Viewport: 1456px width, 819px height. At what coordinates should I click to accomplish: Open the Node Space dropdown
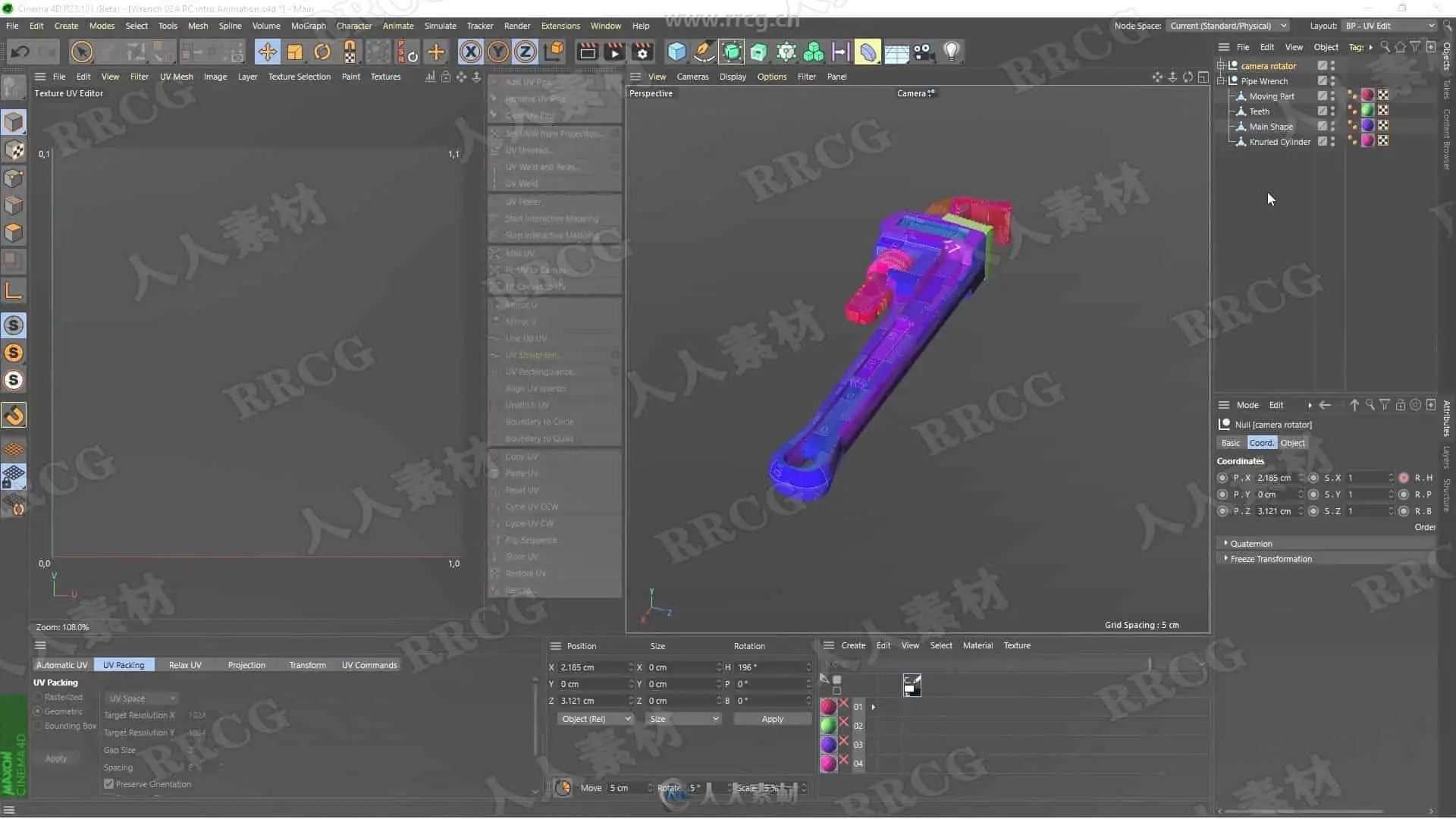(1228, 26)
